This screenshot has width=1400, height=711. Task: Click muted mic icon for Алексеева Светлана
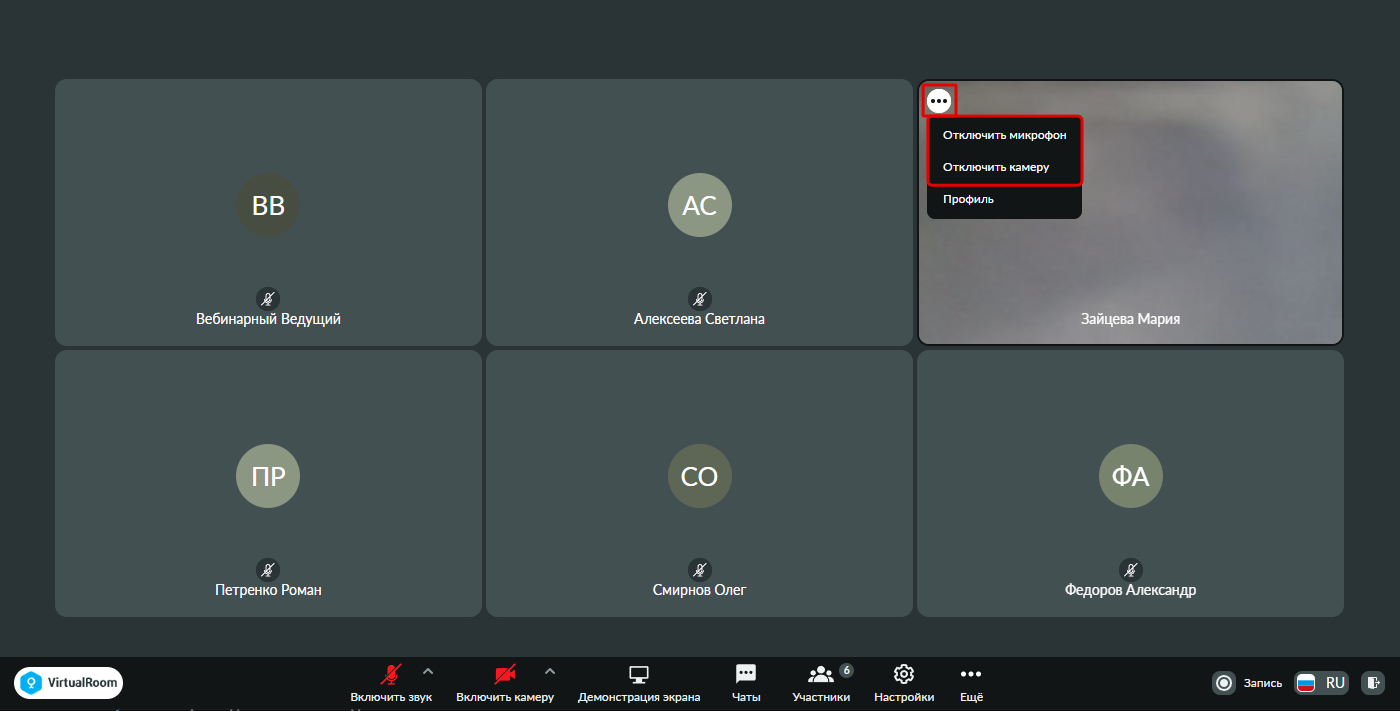click(700, 298)
